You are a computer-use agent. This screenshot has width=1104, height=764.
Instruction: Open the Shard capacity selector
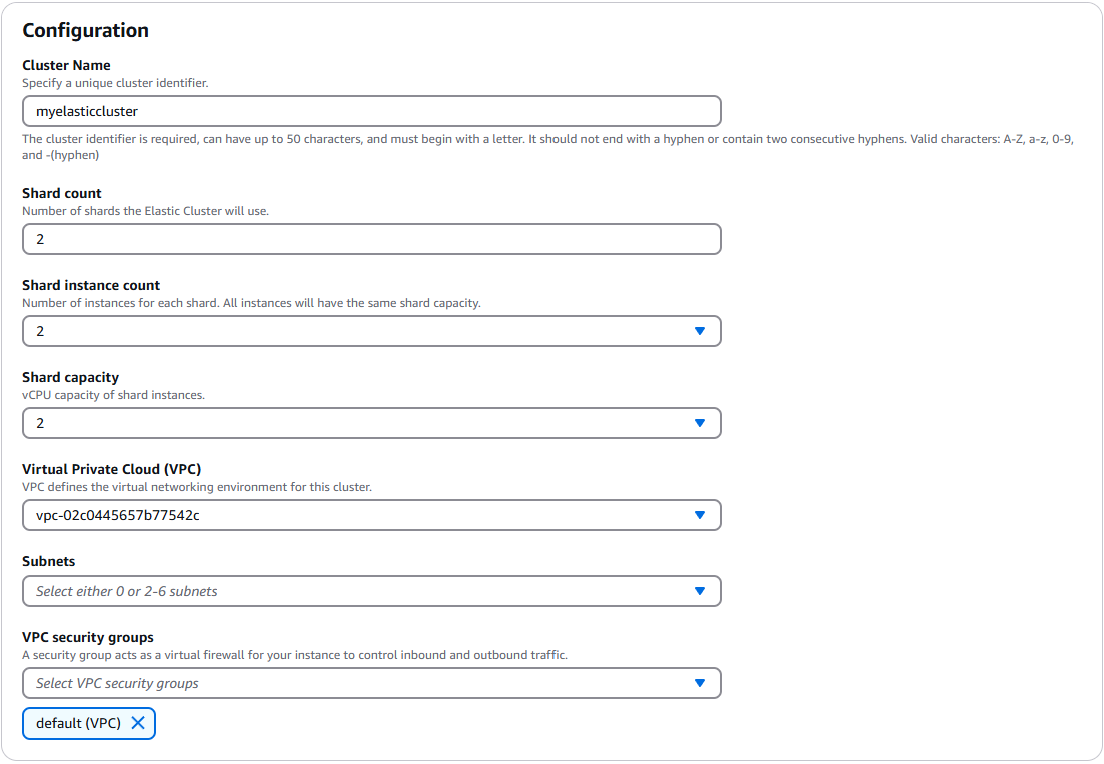(370, 422)
